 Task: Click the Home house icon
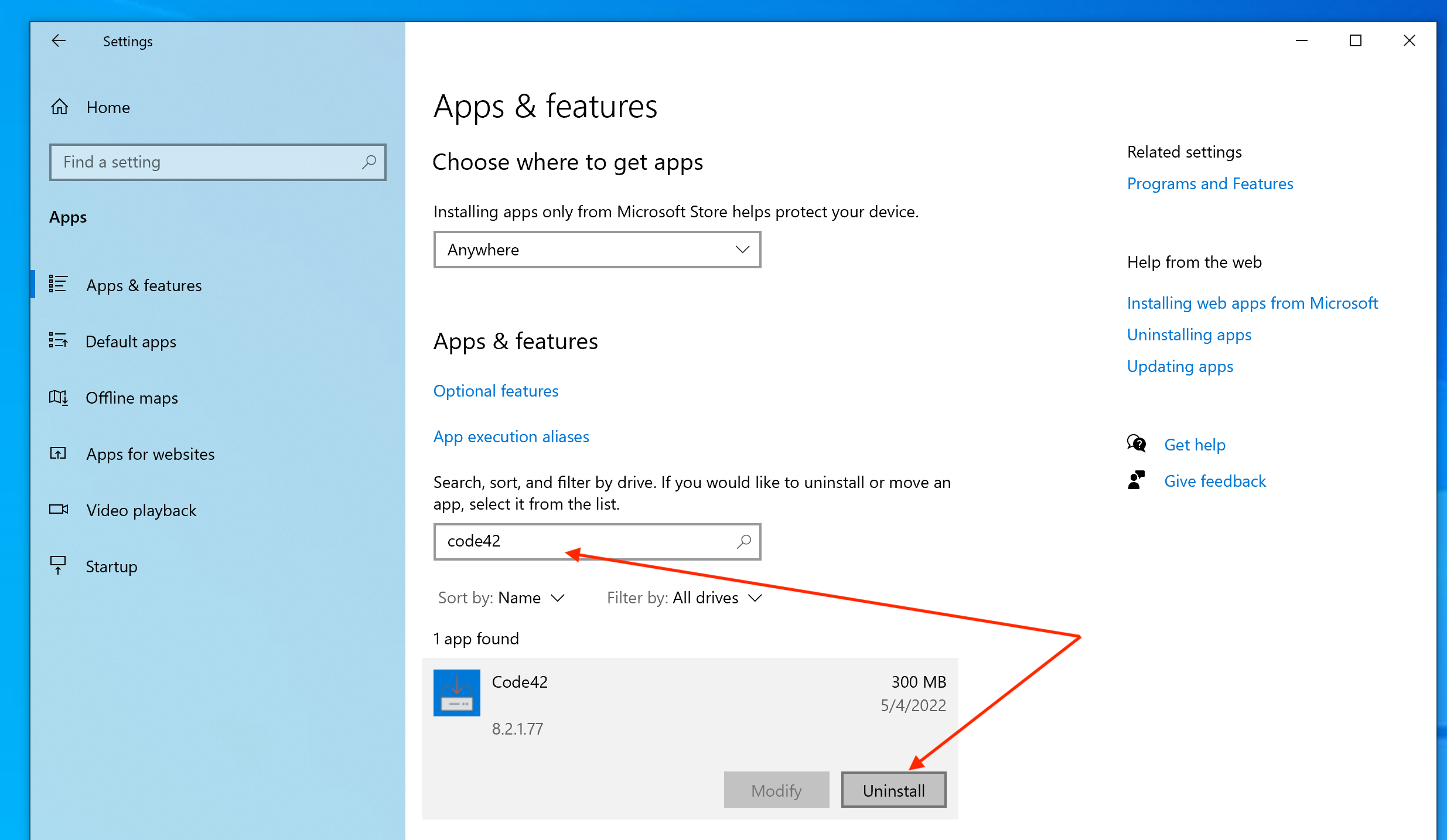pos(60,107)
